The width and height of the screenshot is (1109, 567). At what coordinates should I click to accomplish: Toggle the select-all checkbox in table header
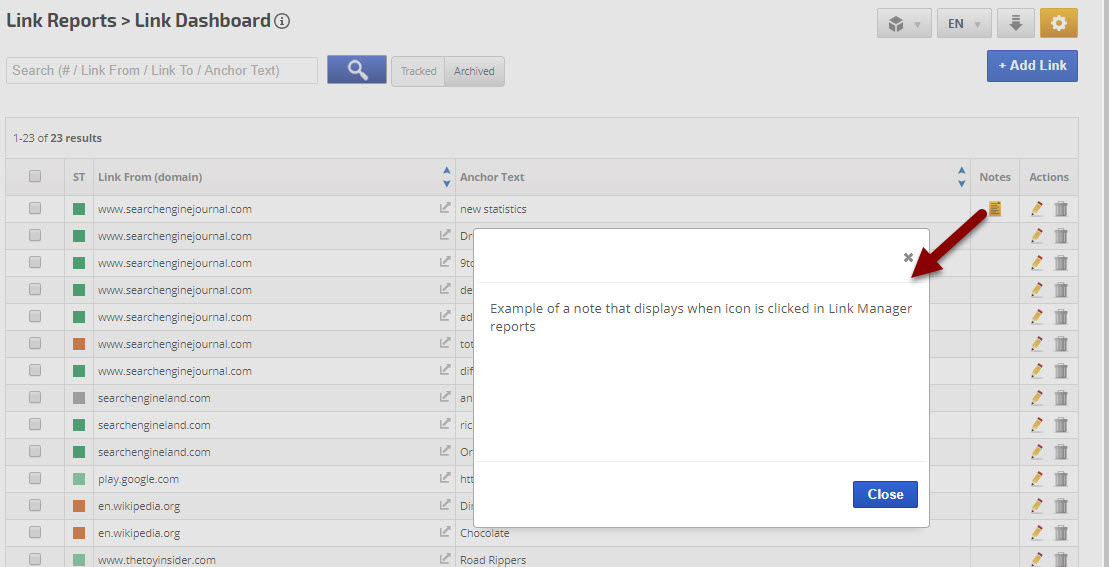coord(35,177)
